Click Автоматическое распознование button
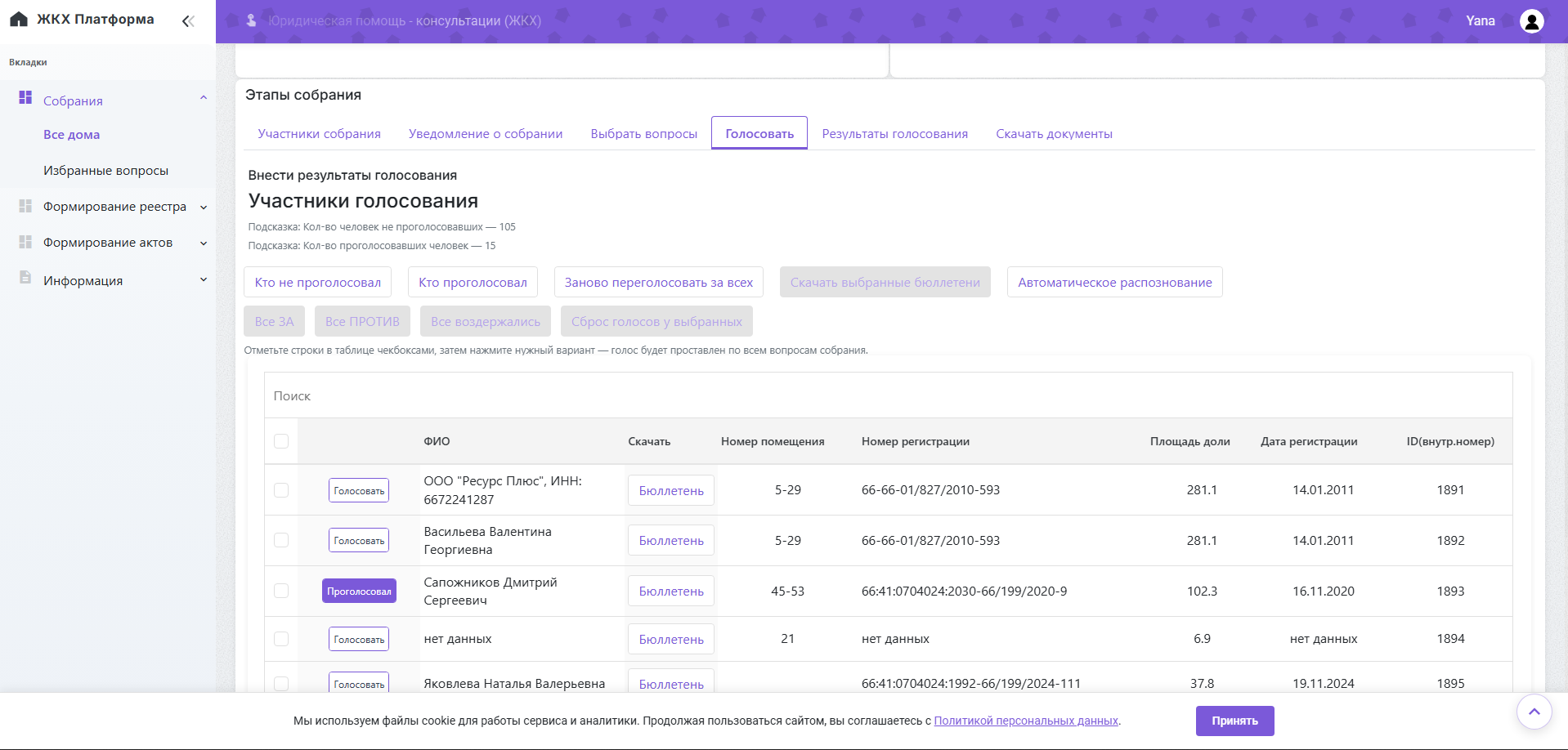Image resolution: width=1568 pixels, height=750 pixels. pyautogui.click(x=1114, y=282)
